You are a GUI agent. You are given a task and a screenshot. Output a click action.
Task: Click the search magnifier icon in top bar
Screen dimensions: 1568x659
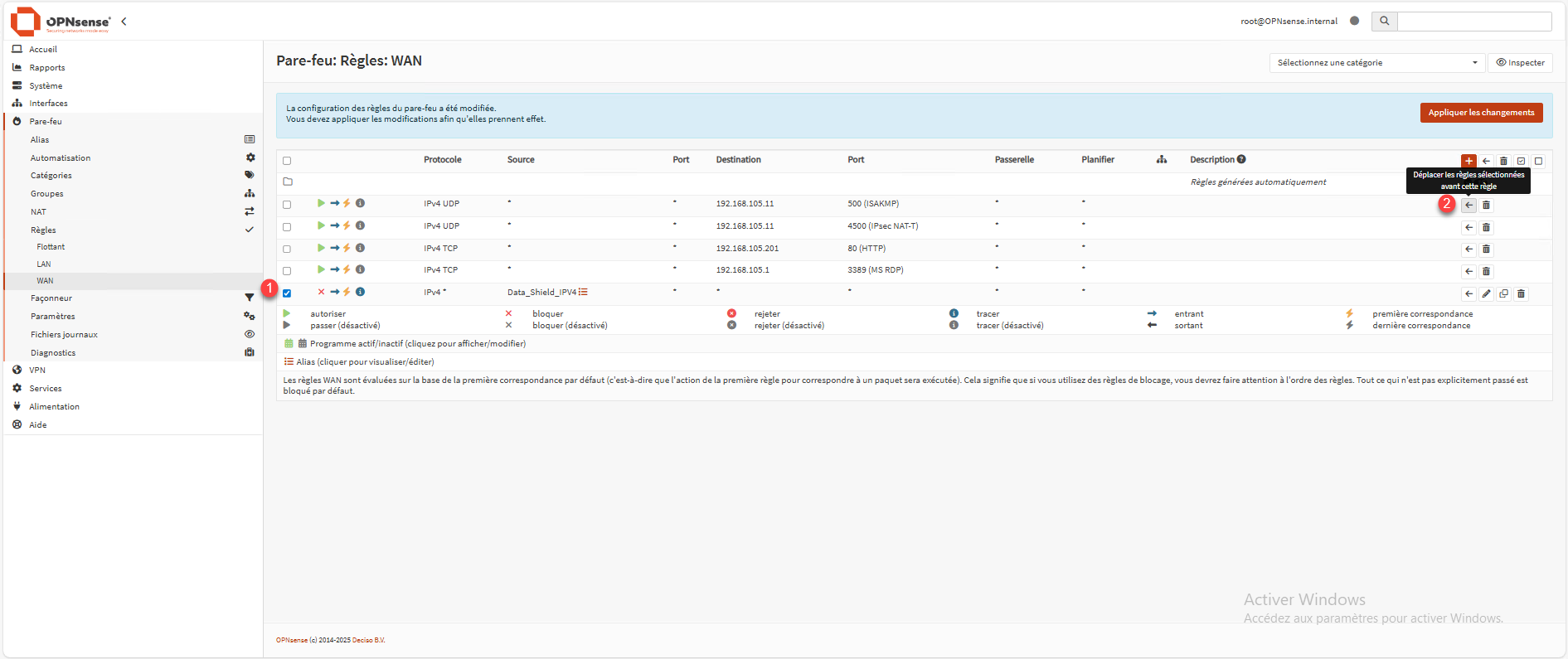click(1384, 22)
